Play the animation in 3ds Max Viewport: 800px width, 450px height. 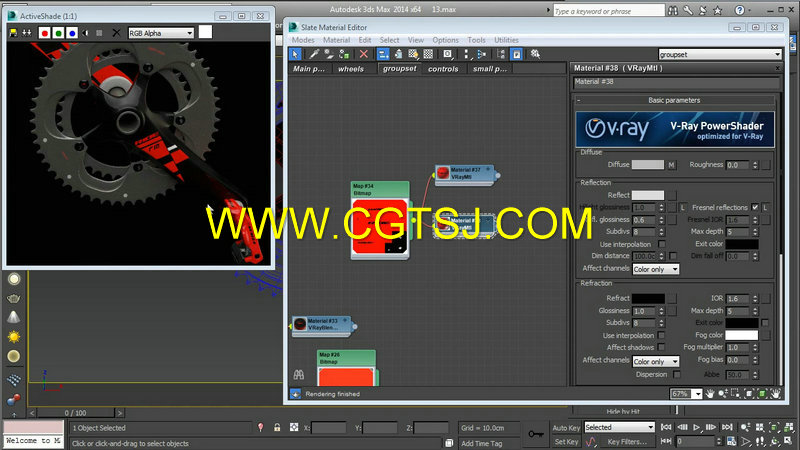[696, 427]
